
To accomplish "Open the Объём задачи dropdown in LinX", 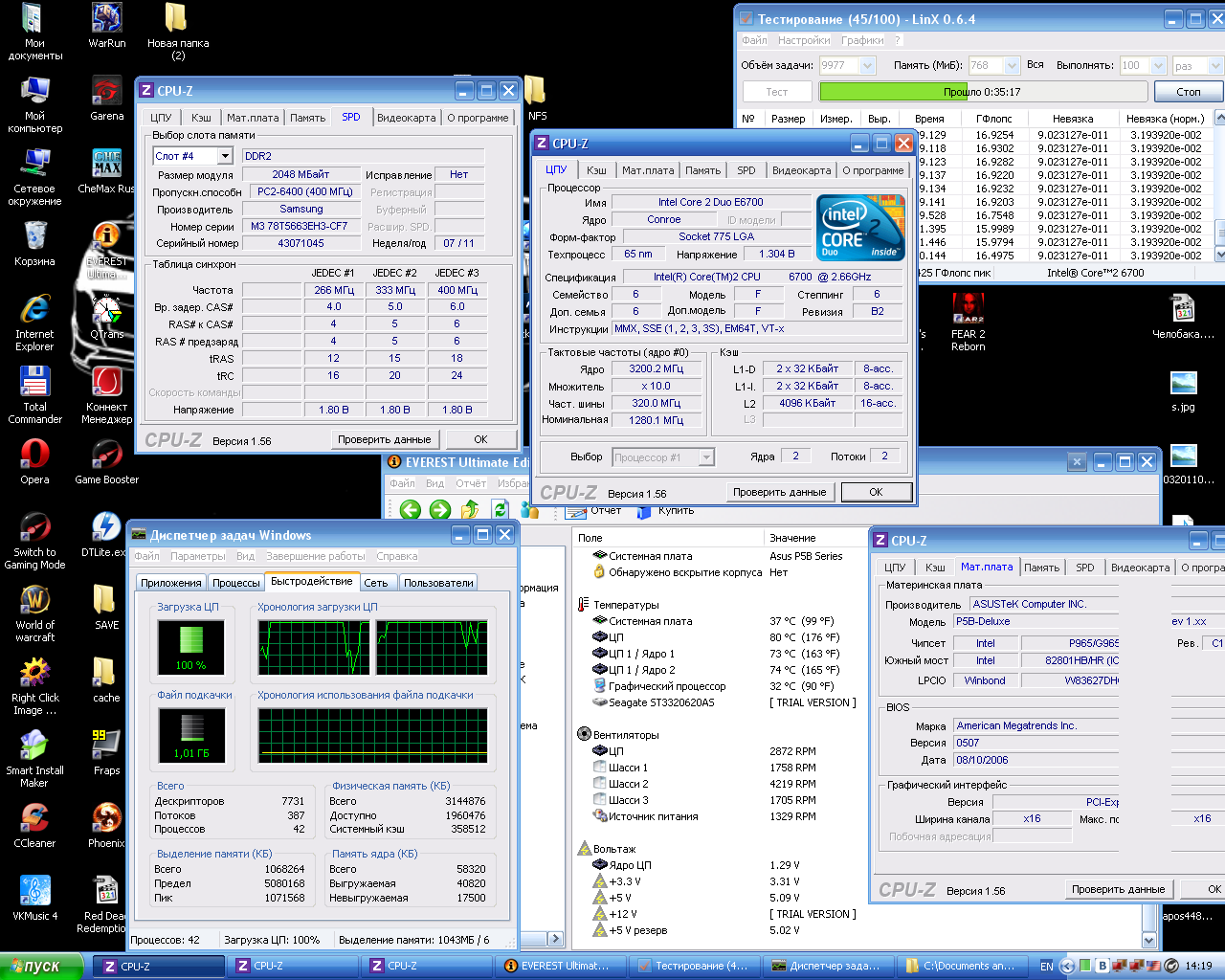I will click(x=867, y=65).
